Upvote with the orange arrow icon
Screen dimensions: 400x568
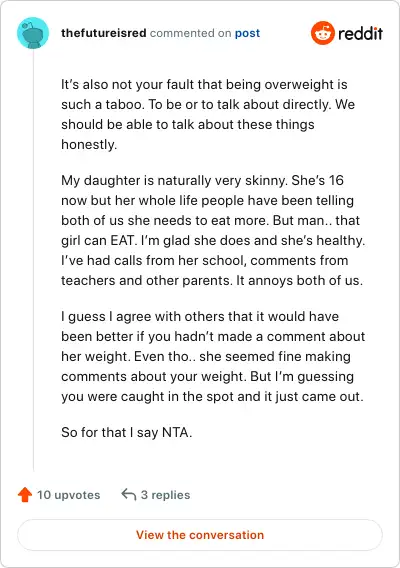click(x=25, y=495)
